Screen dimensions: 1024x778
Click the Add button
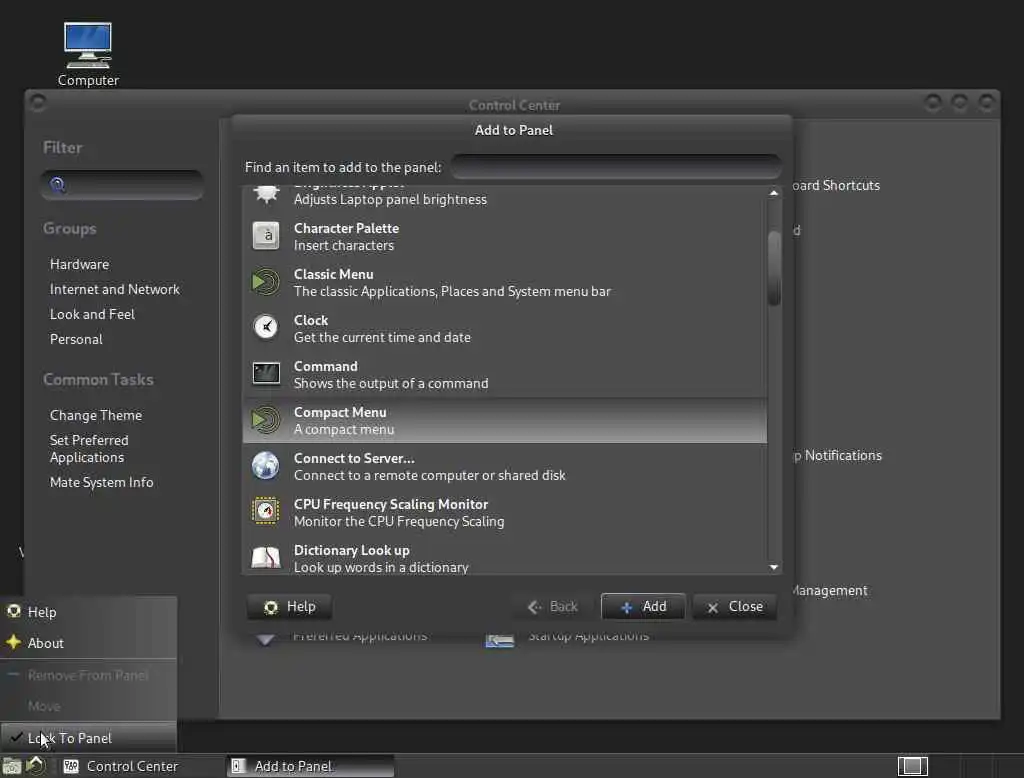[643, 607]
